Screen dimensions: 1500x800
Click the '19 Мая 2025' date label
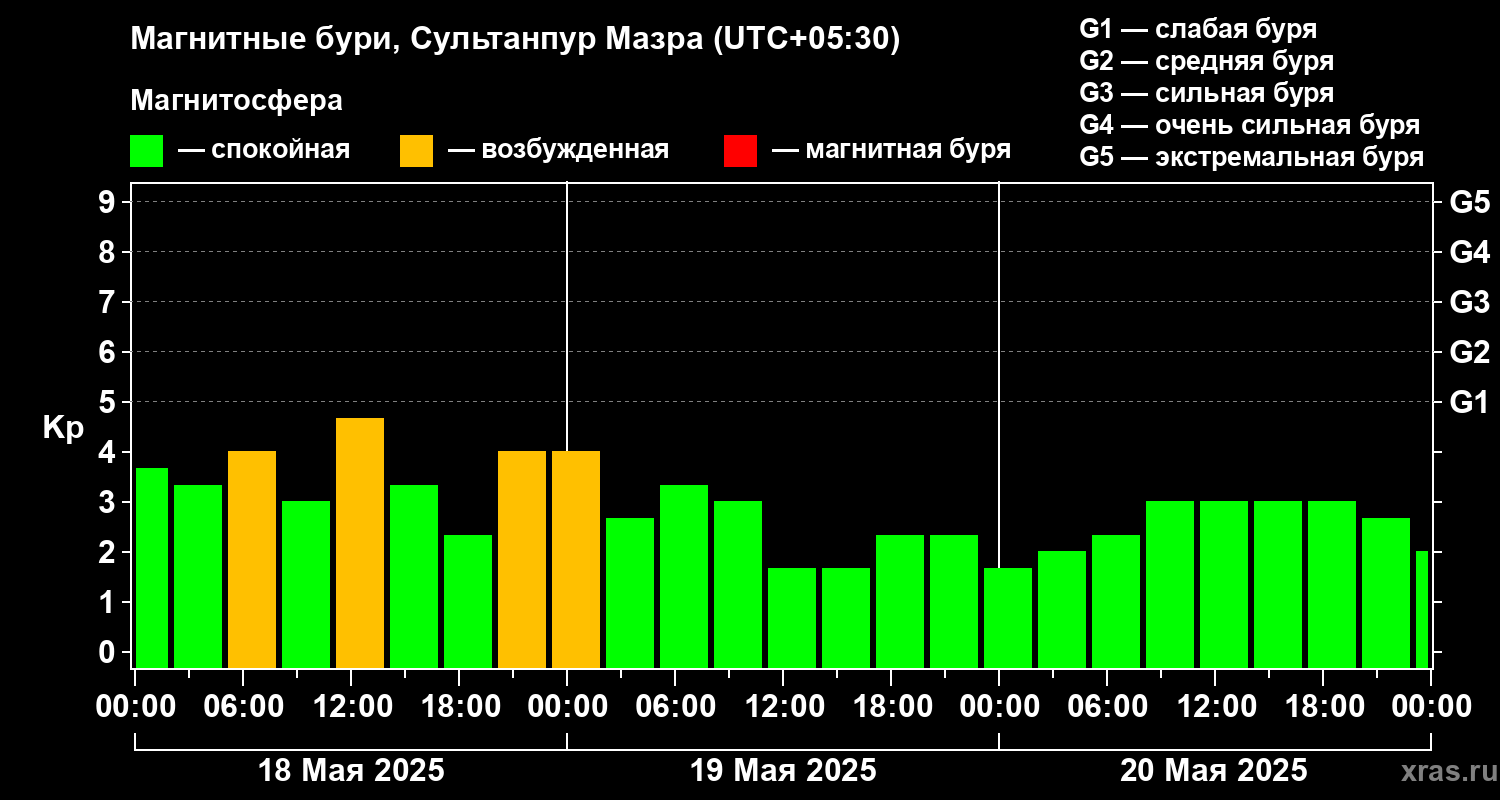click(x=783, y=771)
